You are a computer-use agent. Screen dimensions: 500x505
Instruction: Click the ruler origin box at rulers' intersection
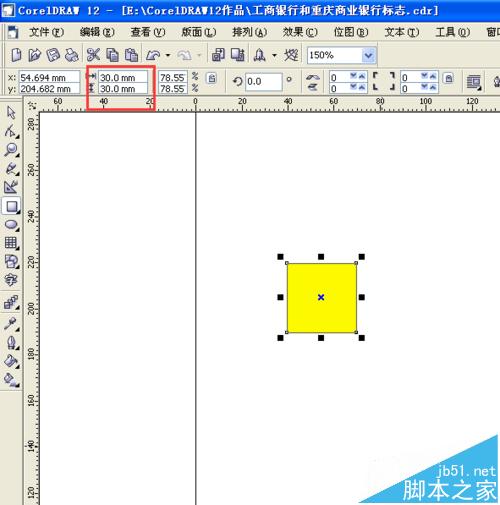(x=32, y=105)
